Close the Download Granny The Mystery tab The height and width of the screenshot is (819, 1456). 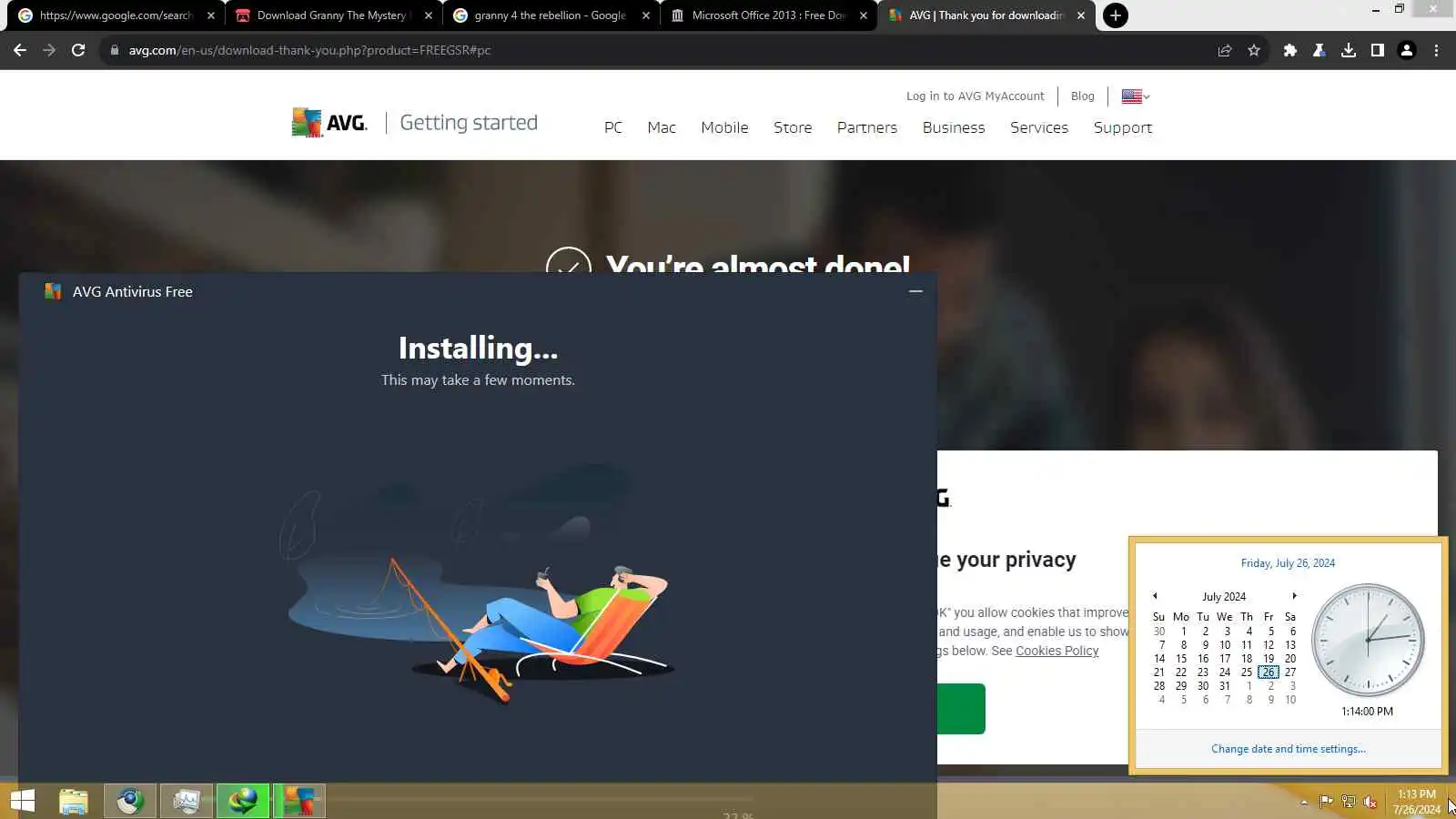click(429, 15)
